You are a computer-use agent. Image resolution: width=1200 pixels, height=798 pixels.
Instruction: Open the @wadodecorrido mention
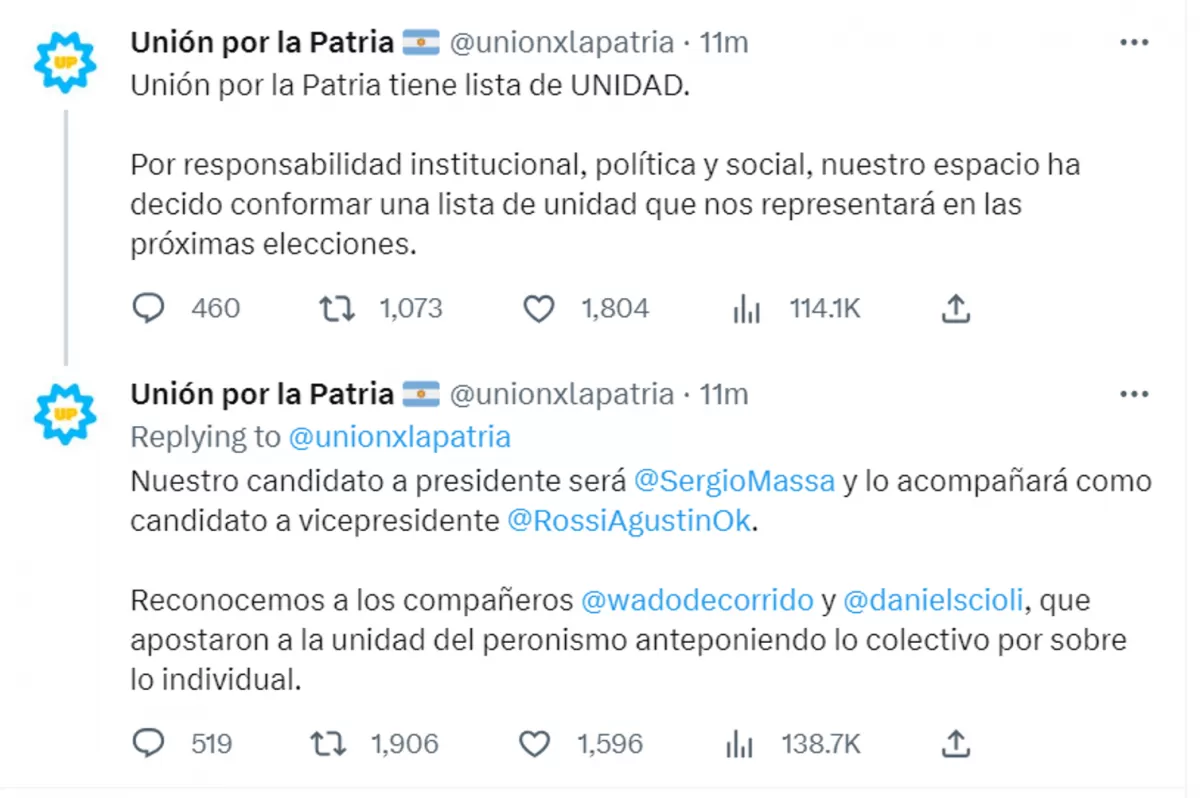pos(698,601)
